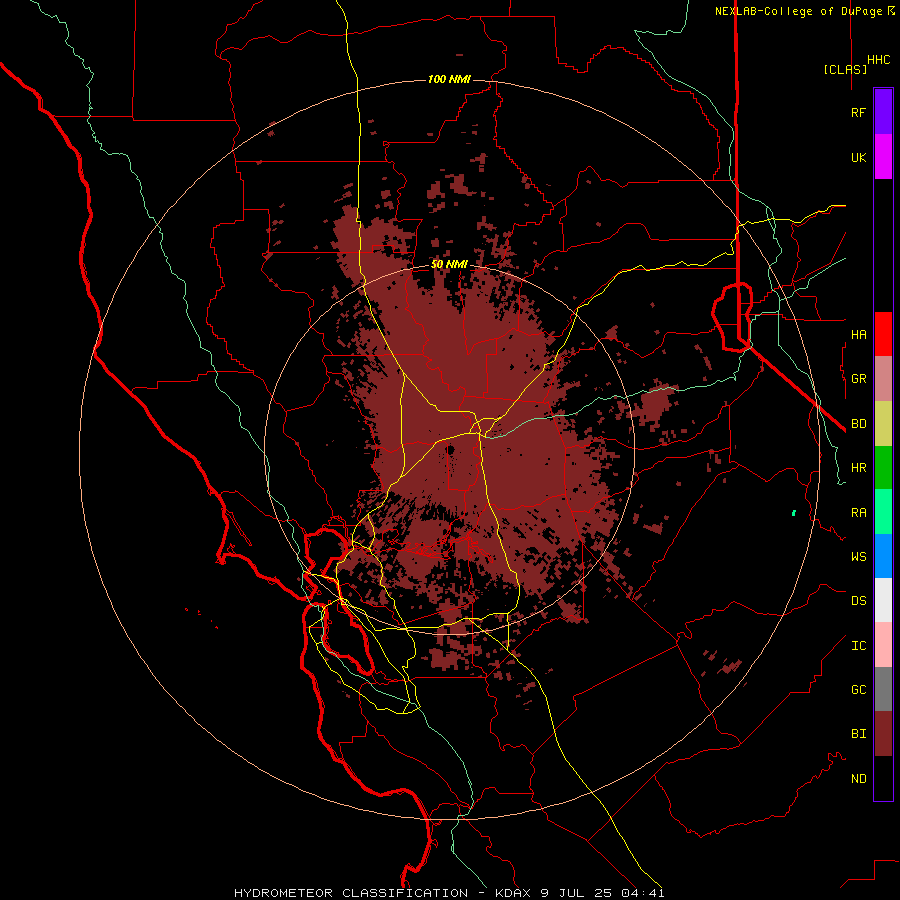This screenshot has height=900, width=900.
Task: Click the 'GR' legend label
Action: (x=858, y=379)
